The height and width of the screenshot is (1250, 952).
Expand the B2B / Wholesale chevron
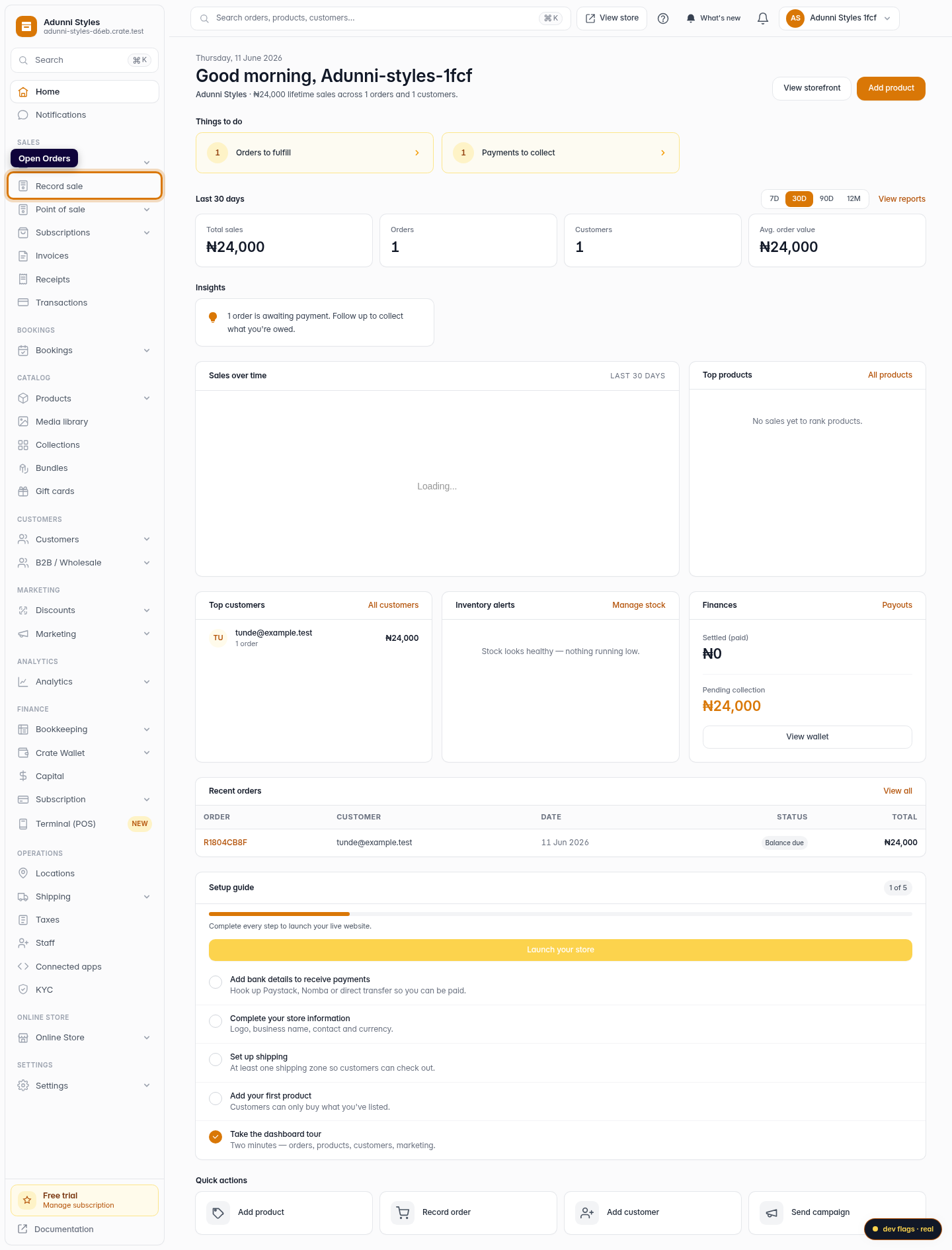click(x=147, y=563)
